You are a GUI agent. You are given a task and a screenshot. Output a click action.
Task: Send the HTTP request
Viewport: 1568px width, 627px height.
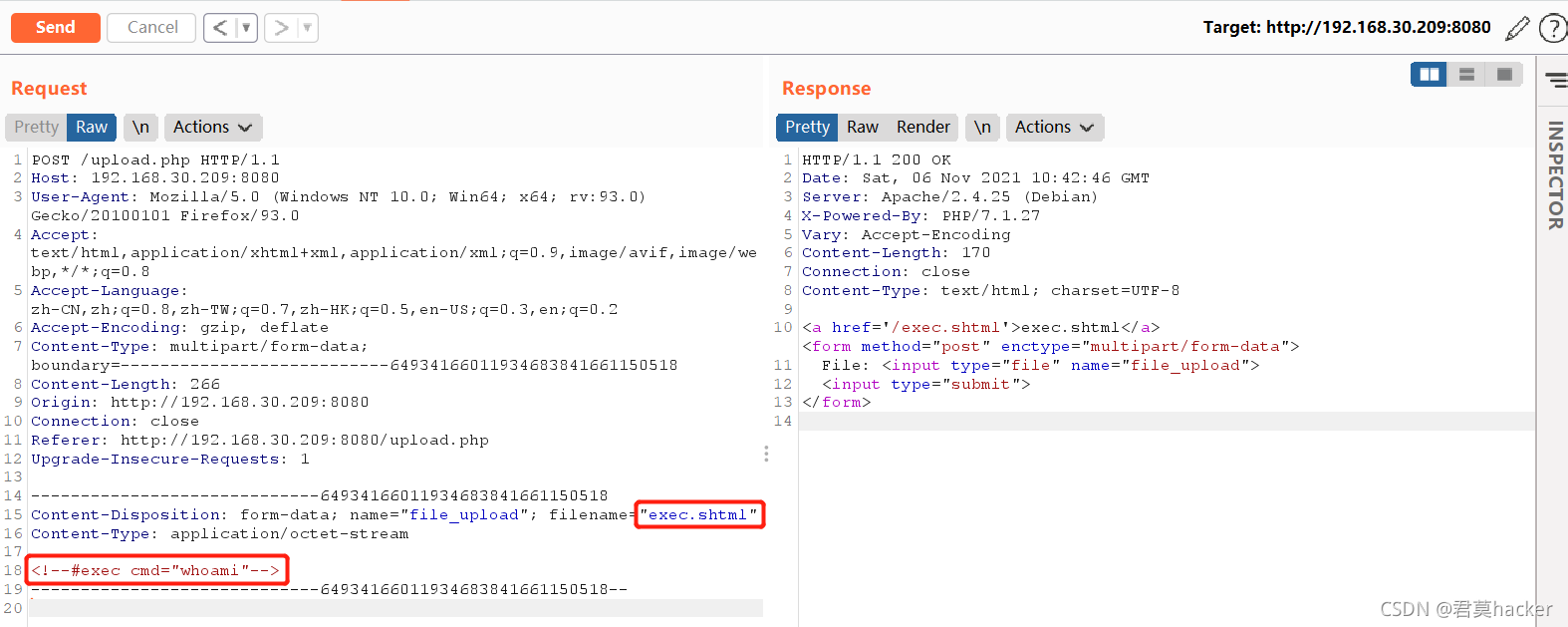pos(55,28)
